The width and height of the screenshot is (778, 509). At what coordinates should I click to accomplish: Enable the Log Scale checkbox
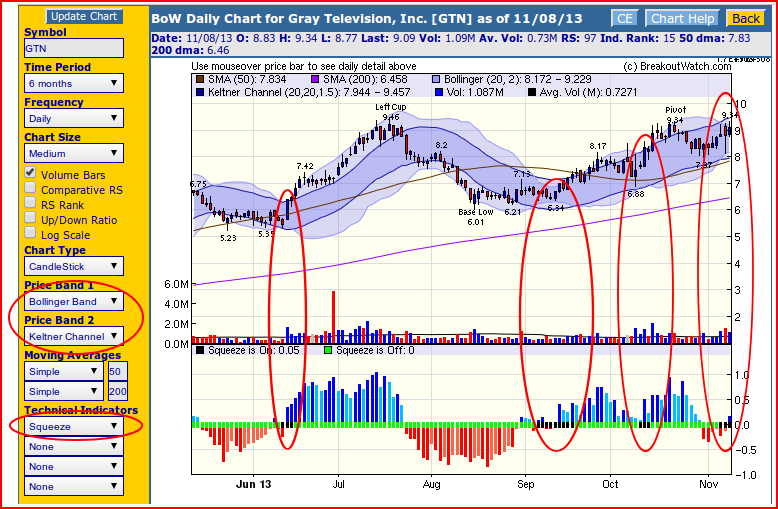click(30, 233)
